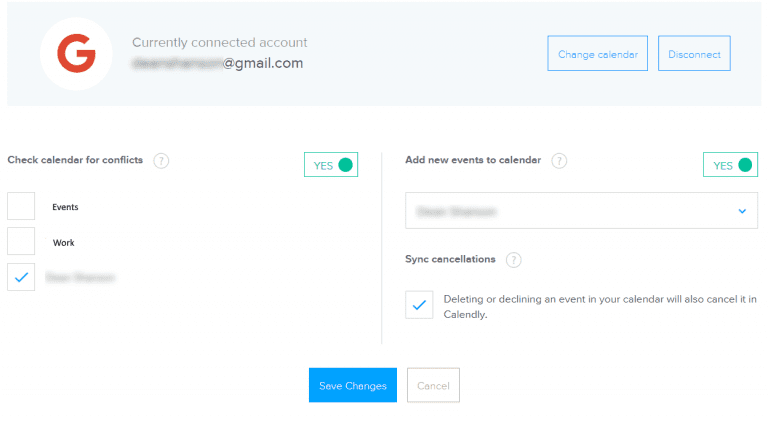This screenshot has width=768, height=422.
Task: Open help icon for Check calendar for conflicts
Action: [161, 161]
